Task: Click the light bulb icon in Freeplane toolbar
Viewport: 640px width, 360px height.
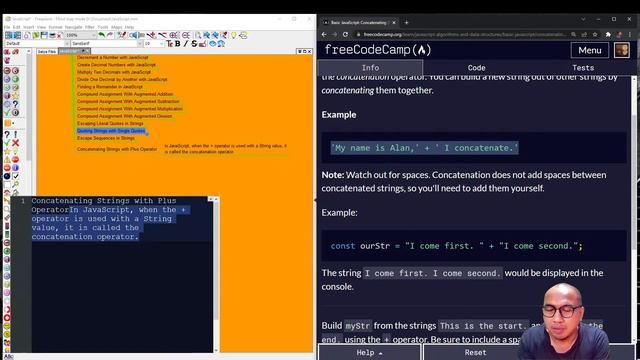Action: pos(233,36)
